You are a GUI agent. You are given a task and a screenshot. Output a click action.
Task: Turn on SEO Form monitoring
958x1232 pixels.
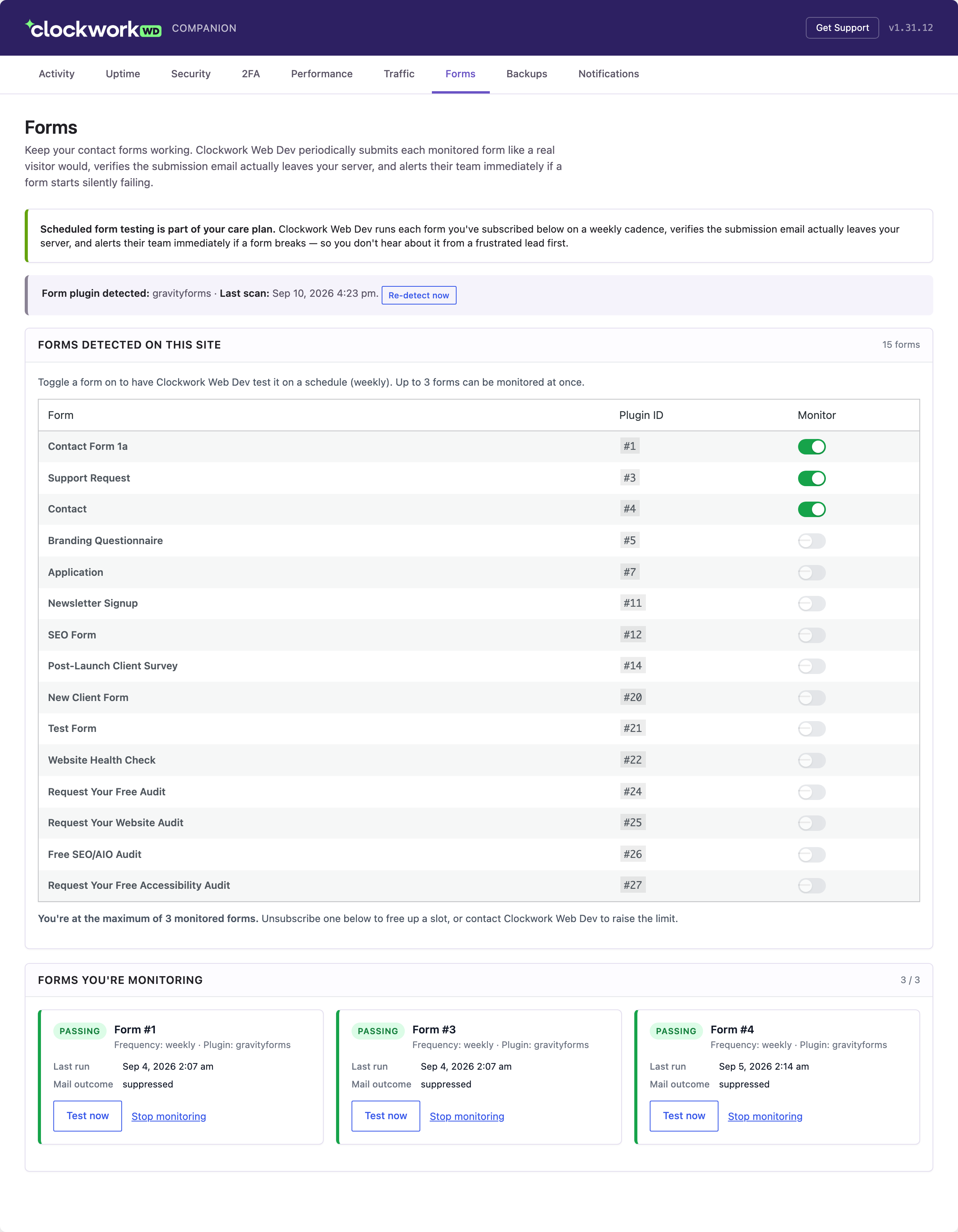811,635
